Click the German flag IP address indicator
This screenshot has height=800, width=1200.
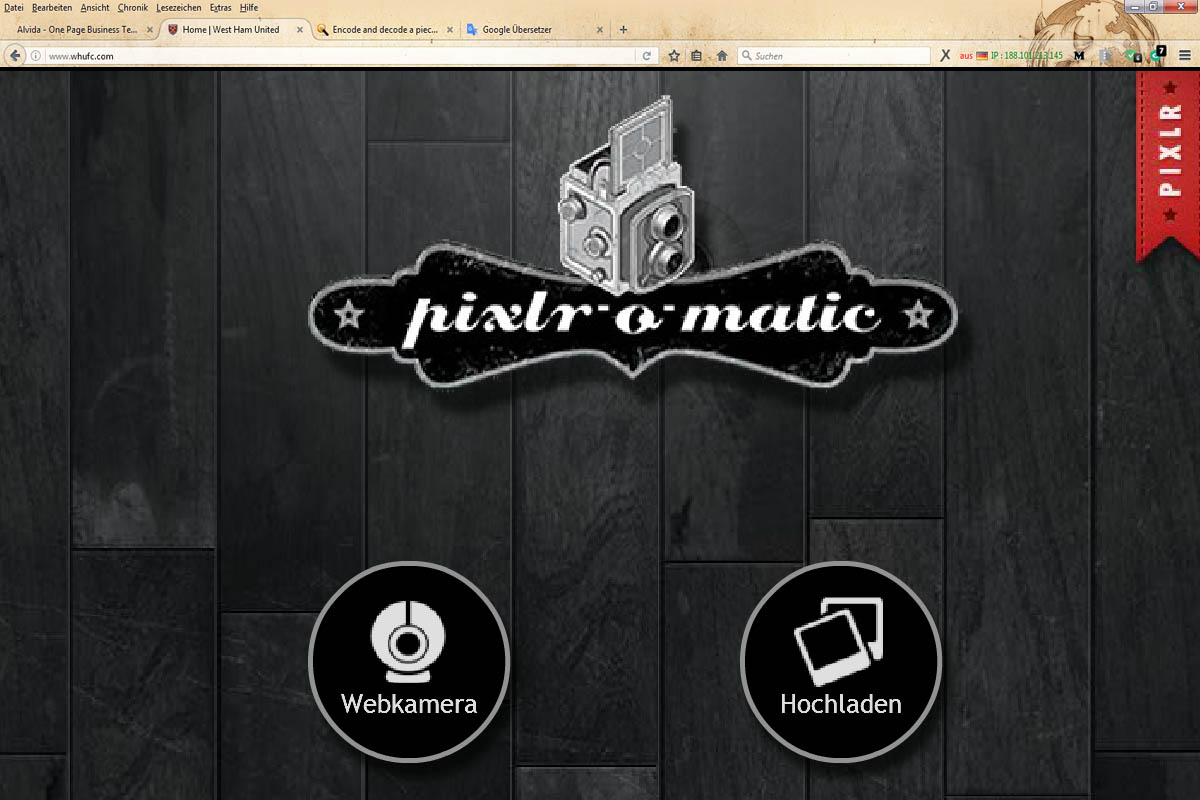click(x=1010, y=56)
